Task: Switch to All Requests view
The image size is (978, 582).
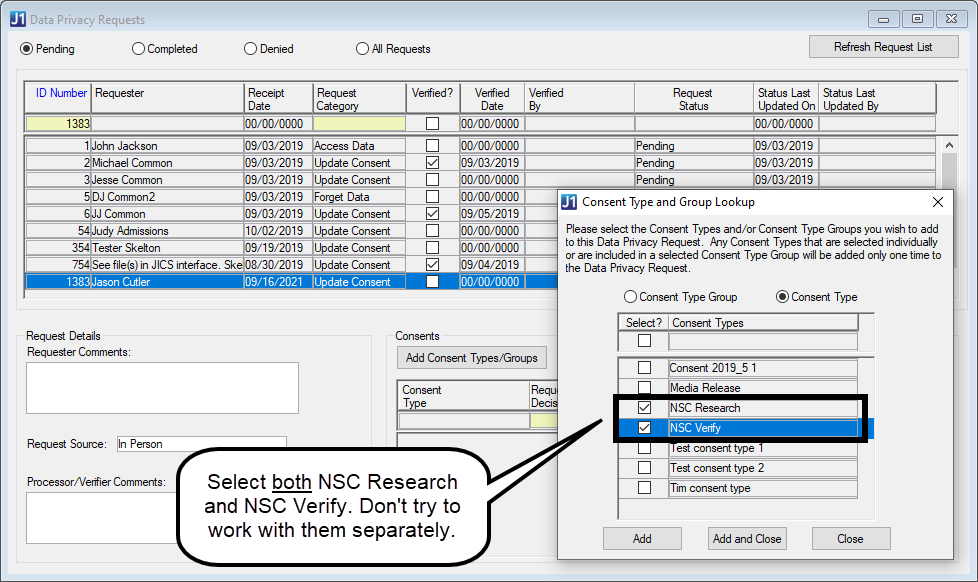Action: coord(361,49)
